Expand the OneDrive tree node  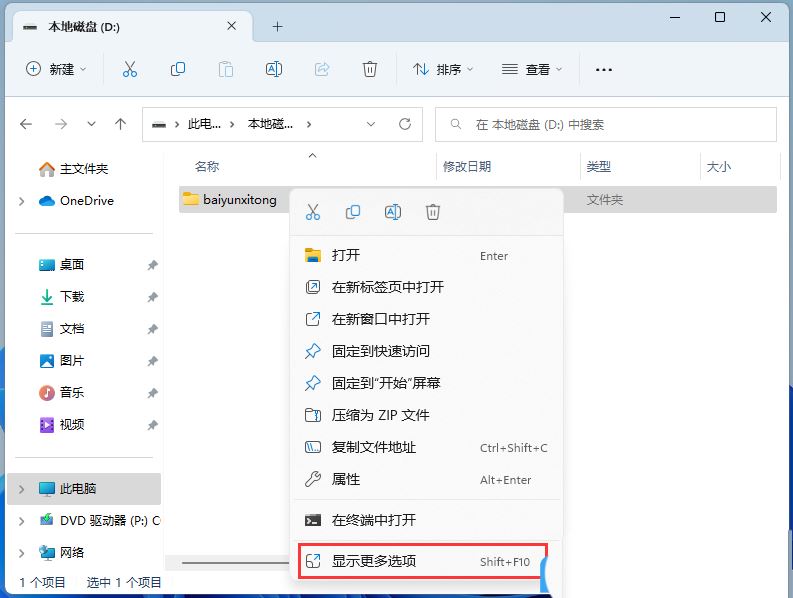coord(22,201)
